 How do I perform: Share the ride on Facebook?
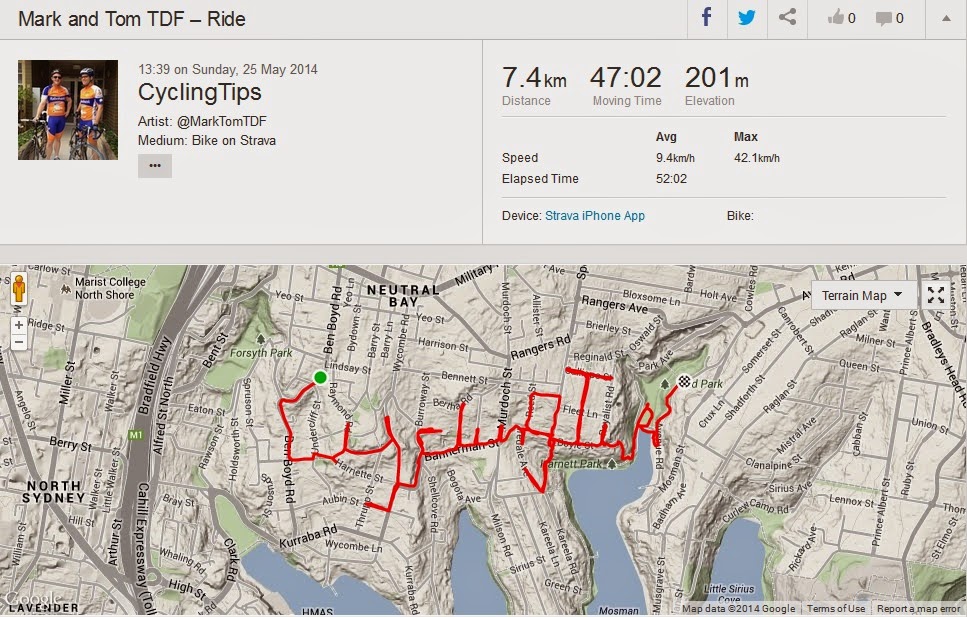706,18
